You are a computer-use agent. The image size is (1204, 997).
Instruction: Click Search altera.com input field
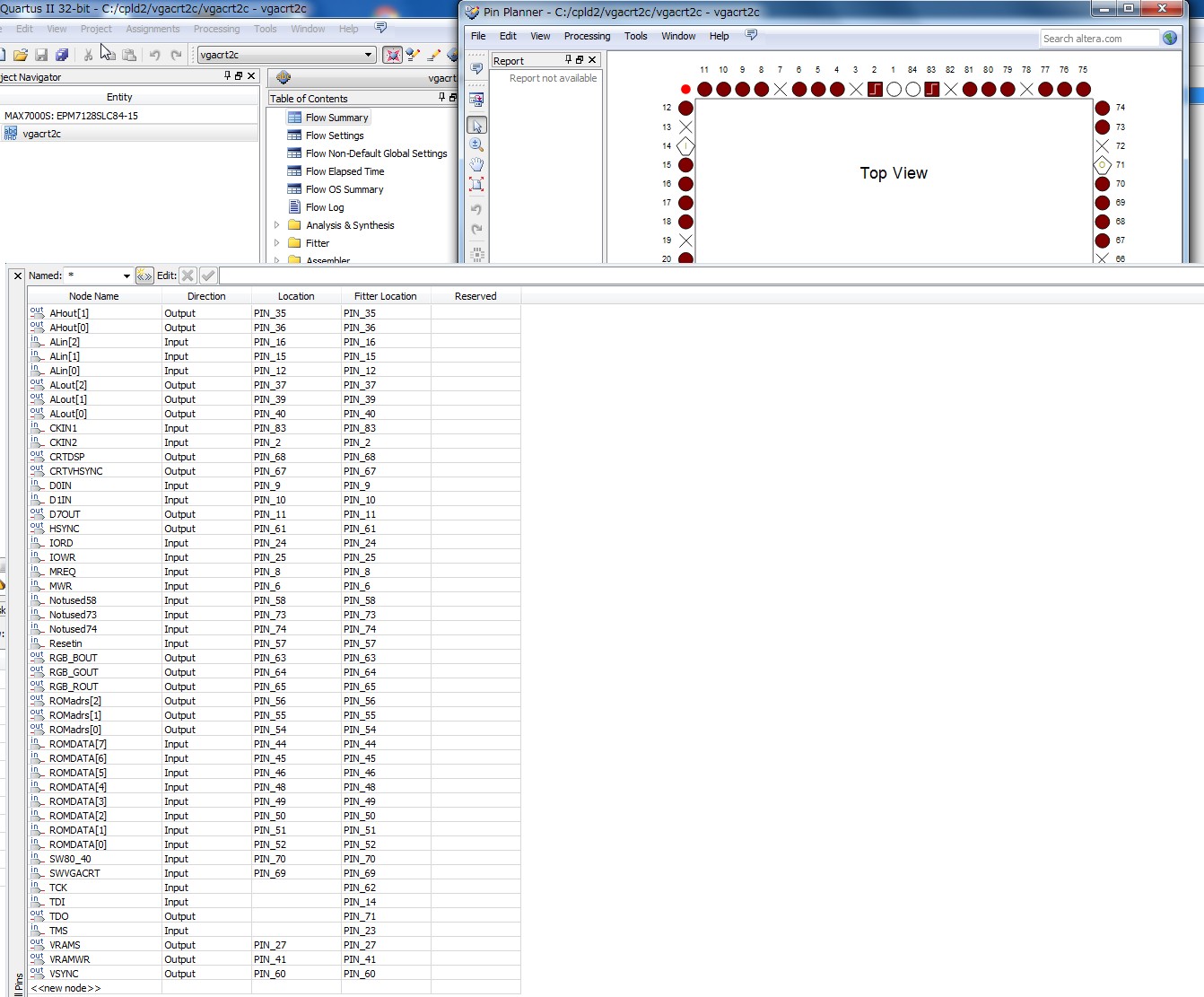[1100, 39]
